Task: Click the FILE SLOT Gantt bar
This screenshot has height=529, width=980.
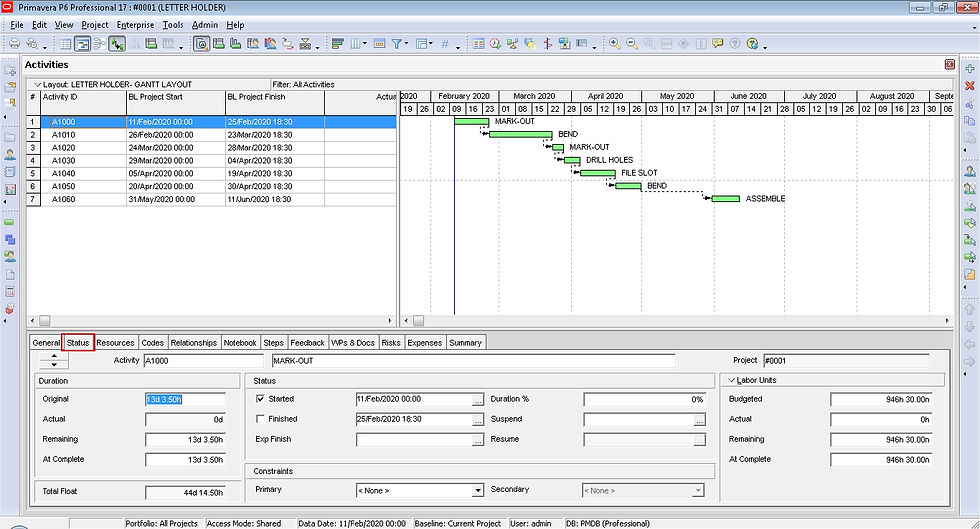Action: 598,173
